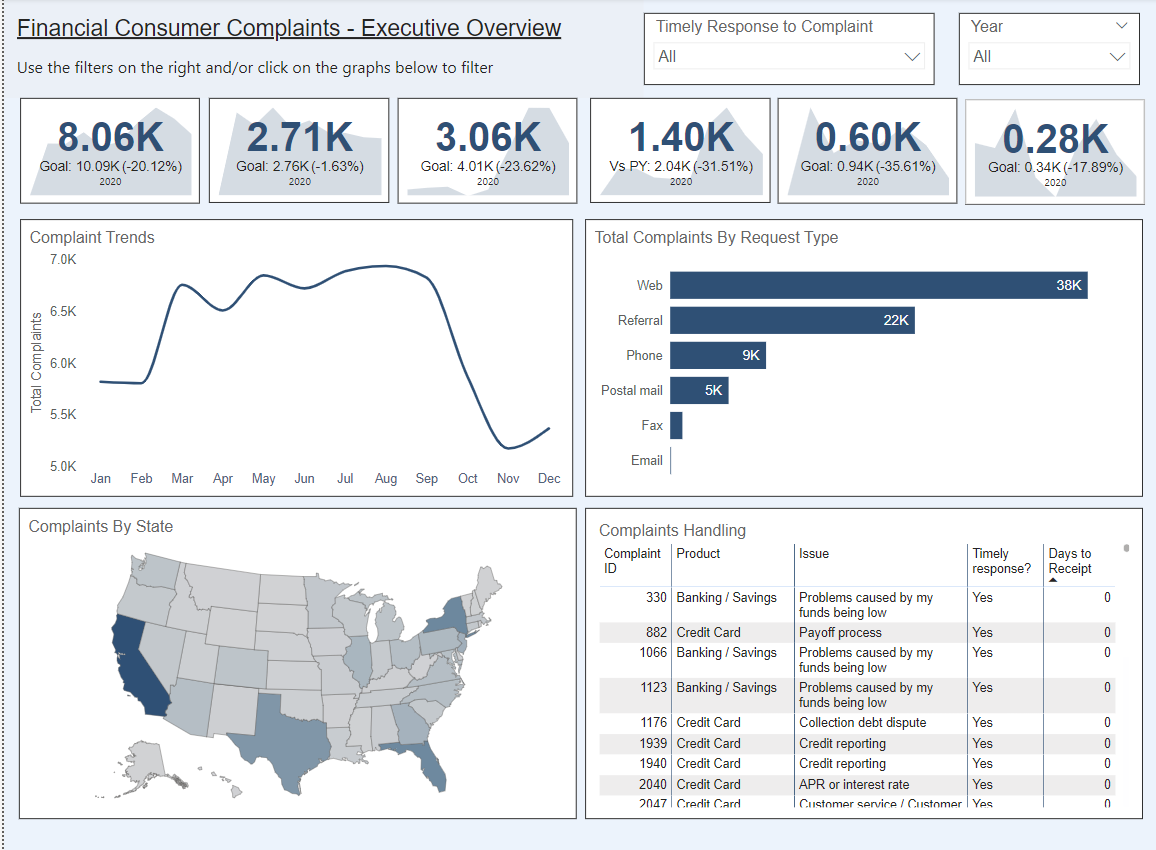The width and height of the screenshot is (1156, 850).
Task: Click the Complaints Handling table scrollbar
Action: pyautogui.click(x=1126, y=548)
